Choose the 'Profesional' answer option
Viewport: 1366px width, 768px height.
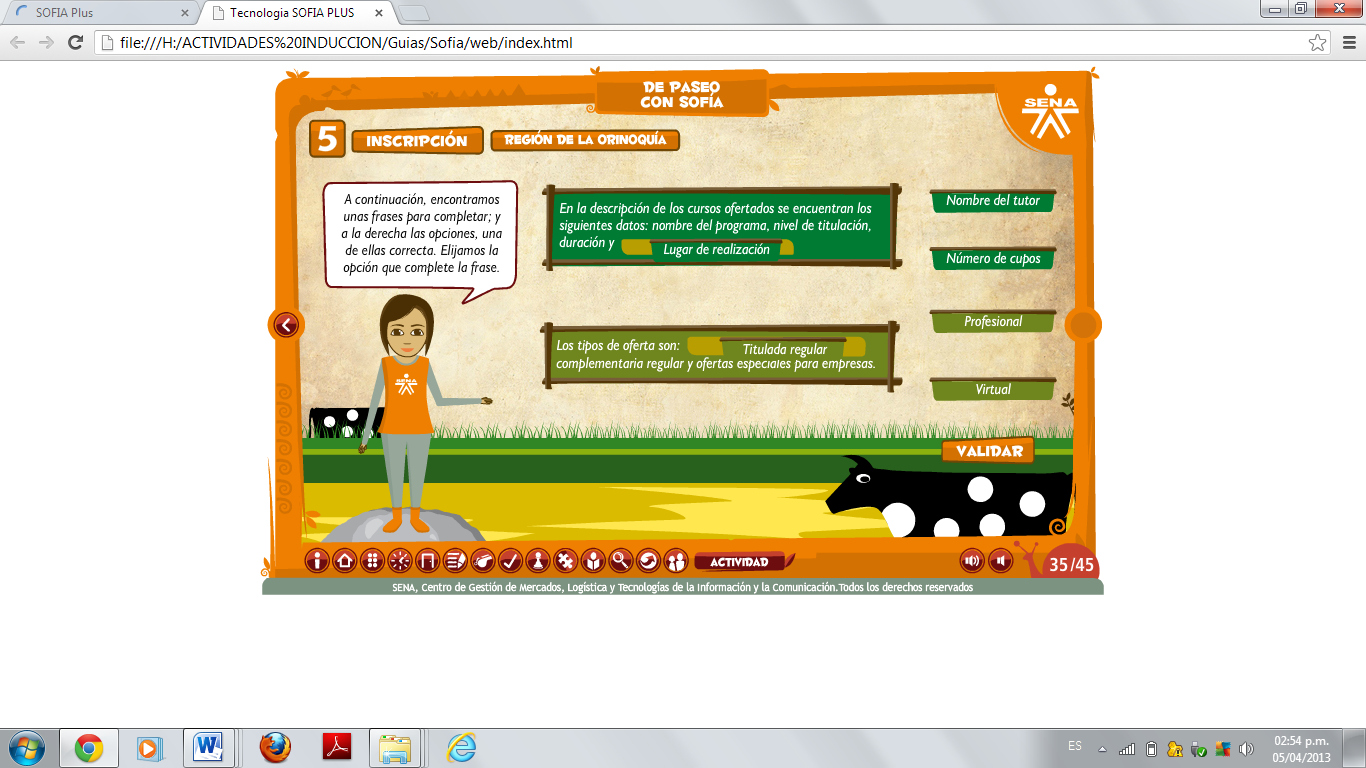[993, 322]
